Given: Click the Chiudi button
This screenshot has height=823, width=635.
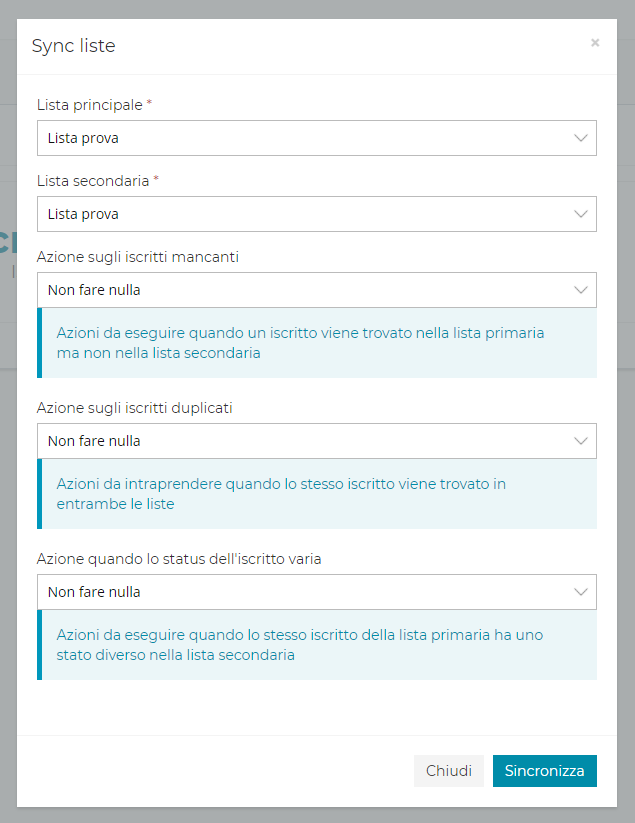Looking at the screenshot, I should coord(449,771).
